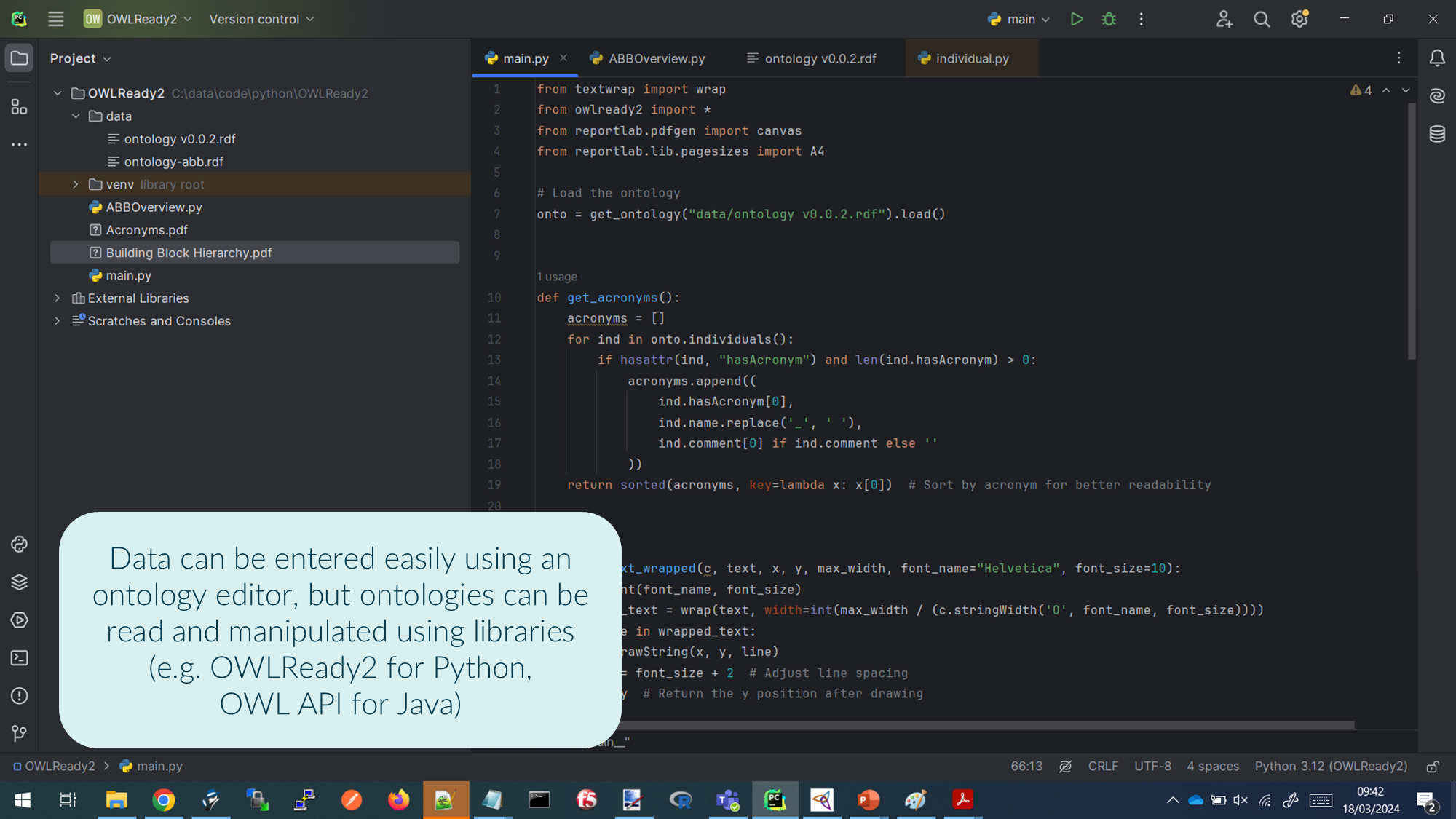The height and width of the screenshot is (819, 1456).
Task: Toggle the read-only lock icon in the status bar
Action: pyautogui.click(x=1433, y=767)
